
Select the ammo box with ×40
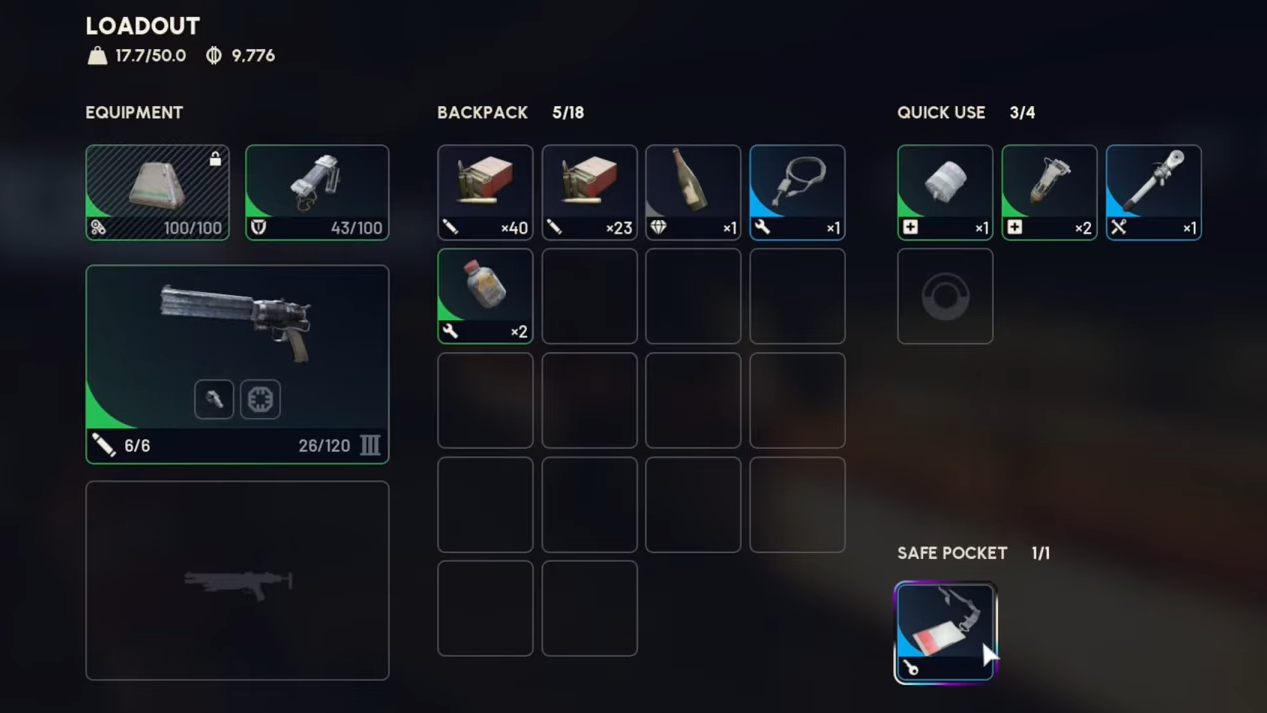485,192
